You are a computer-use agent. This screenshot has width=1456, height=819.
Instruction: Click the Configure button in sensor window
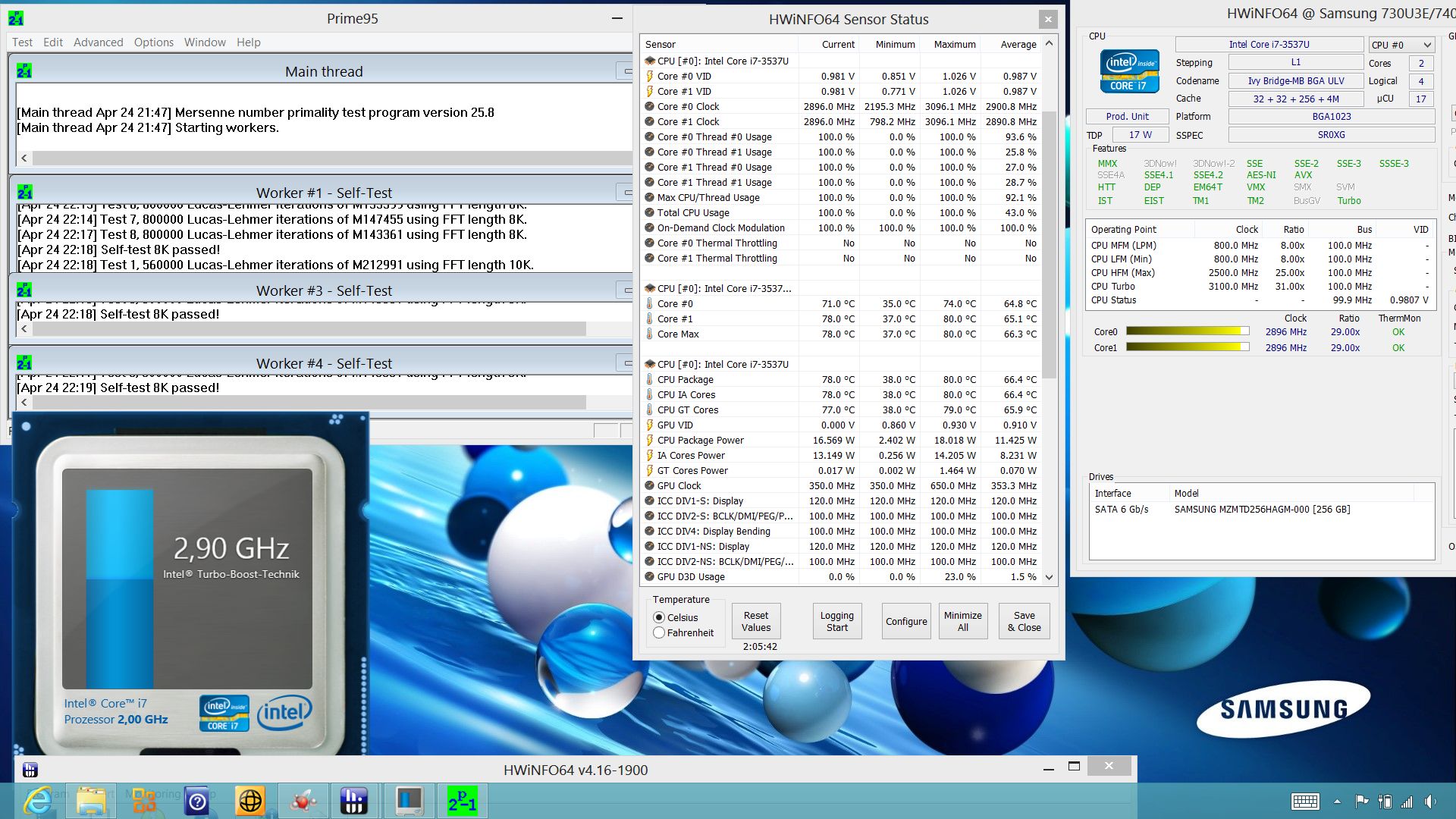coord(906,621)
